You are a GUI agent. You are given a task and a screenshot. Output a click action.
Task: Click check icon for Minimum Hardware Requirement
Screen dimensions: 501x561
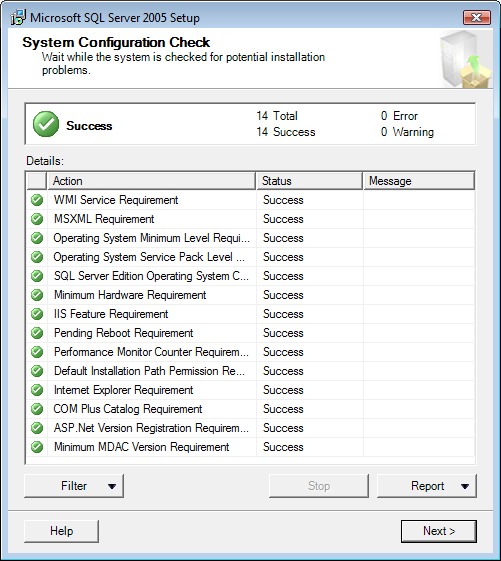point(37,295)
